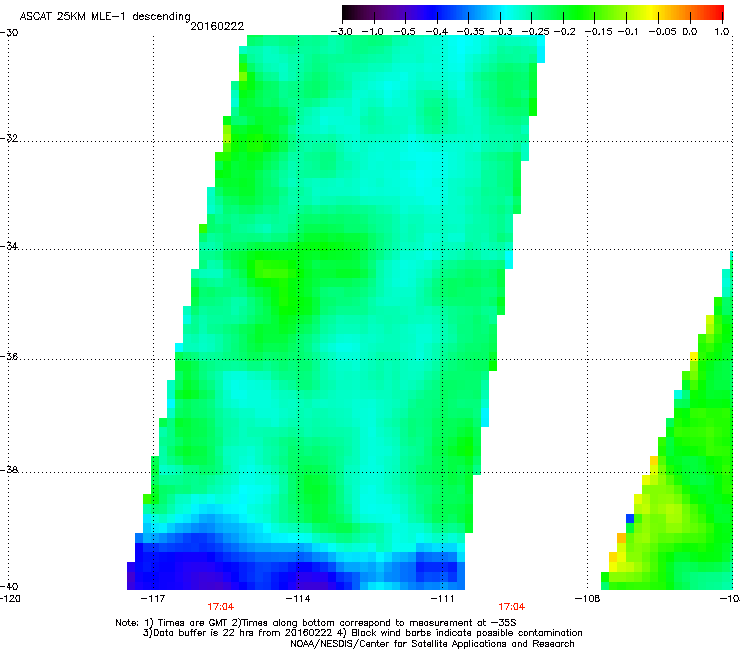Viewport: 740px width, 650px height.
Task: Click longitude label -108
Action: pyautogui.click(x=587, y=599)
